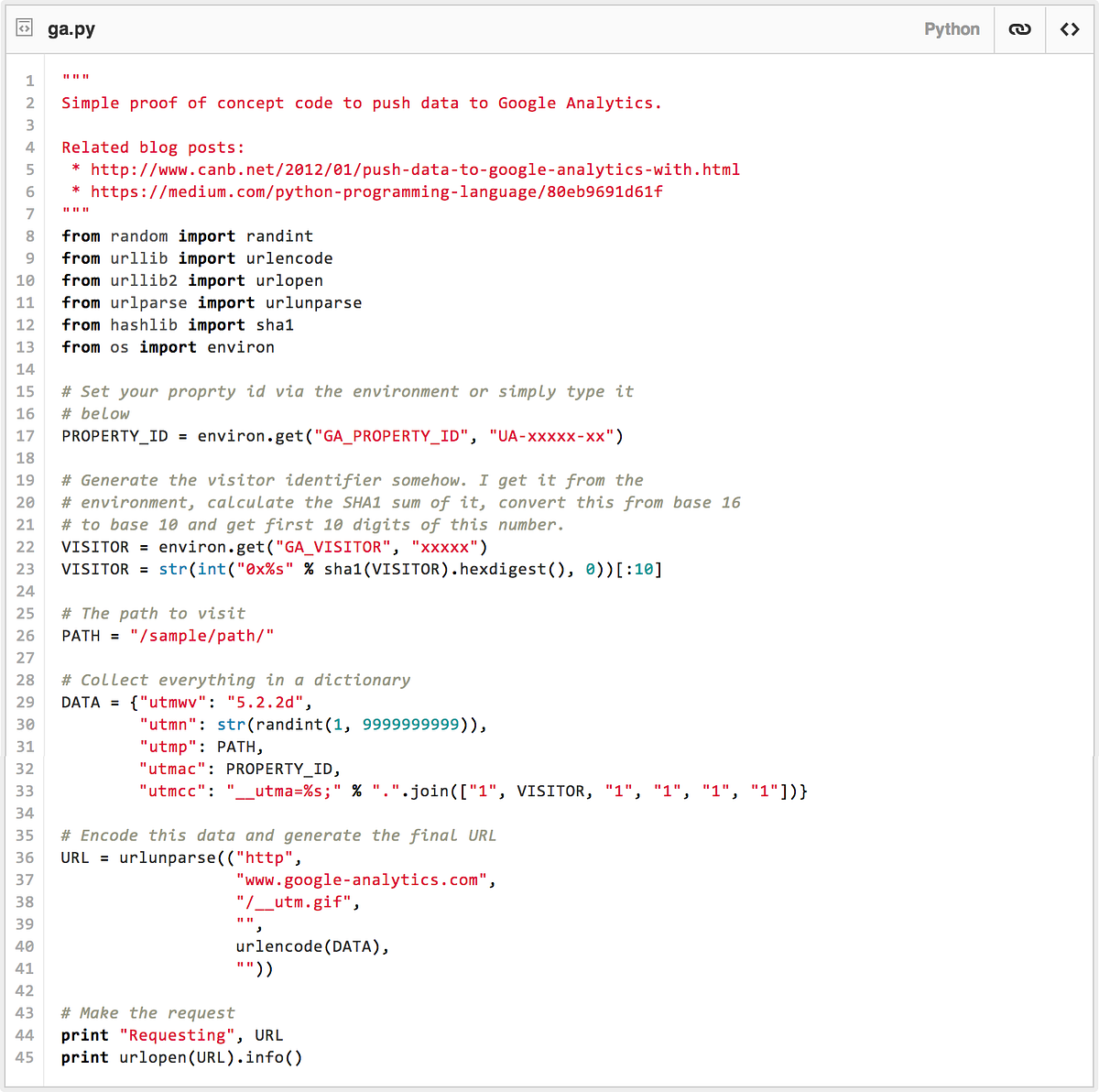Click the Python language label
The image size is (1099, 1092).
pyautogui.click(x=952, y=28)
